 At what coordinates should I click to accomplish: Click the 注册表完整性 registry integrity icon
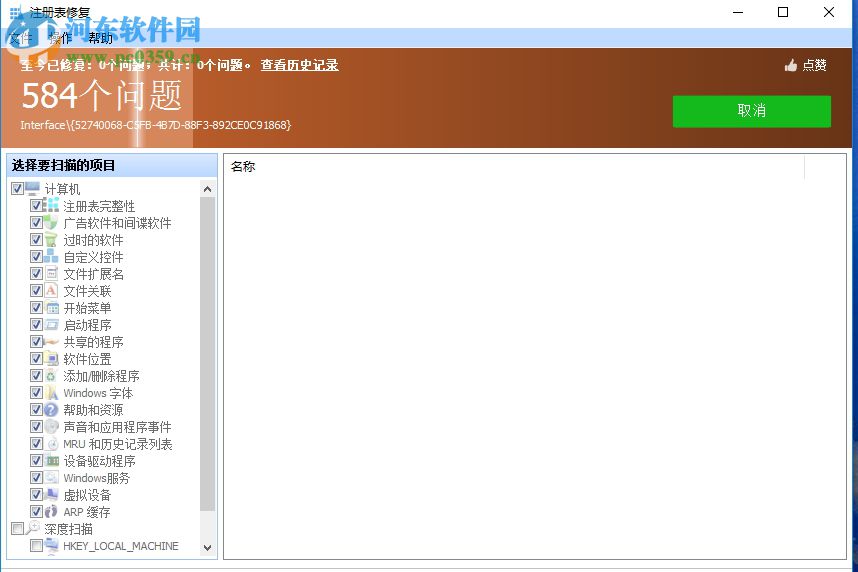(x=51, y=206)
